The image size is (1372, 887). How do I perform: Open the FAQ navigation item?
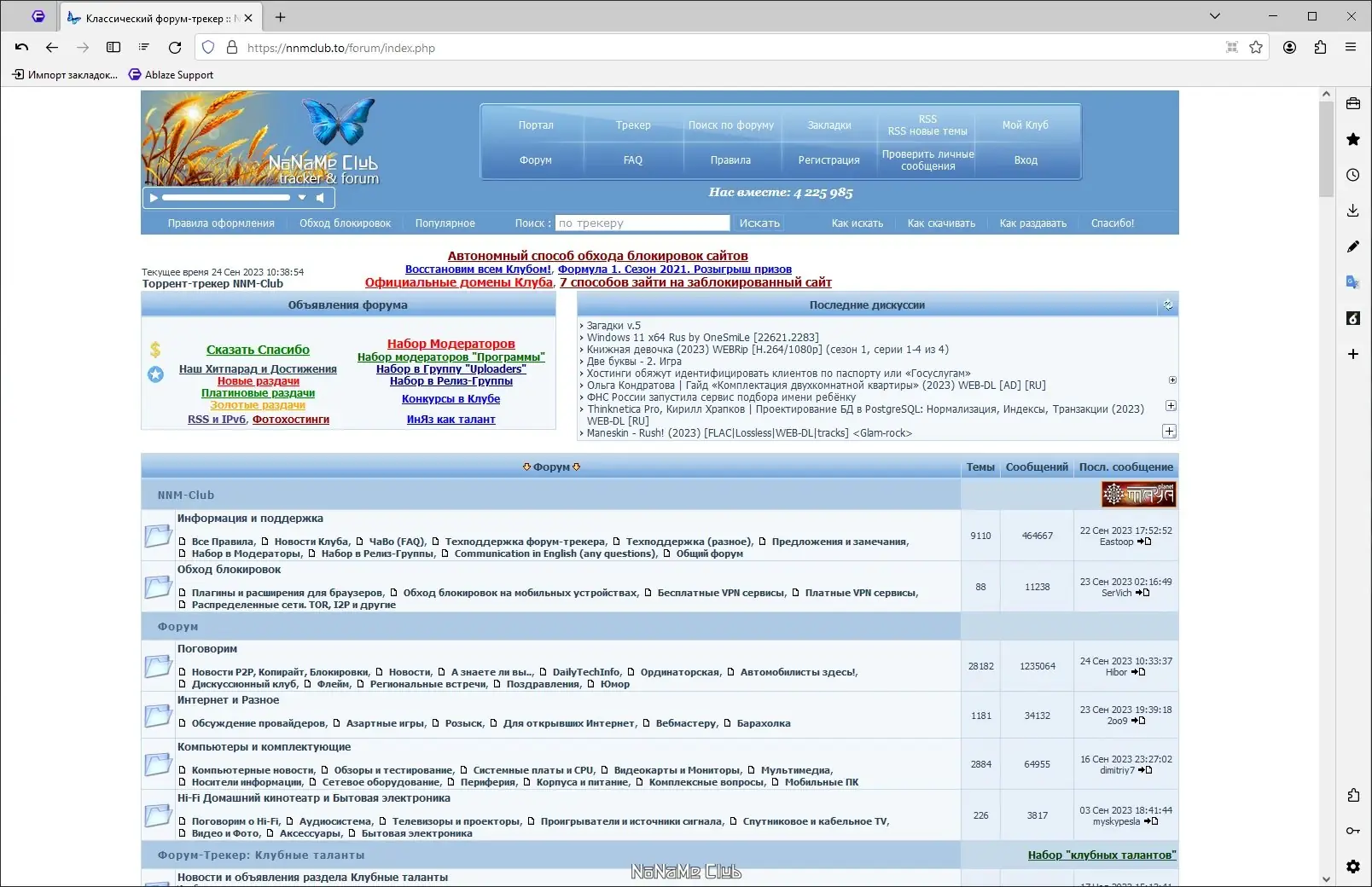point(633,160)
